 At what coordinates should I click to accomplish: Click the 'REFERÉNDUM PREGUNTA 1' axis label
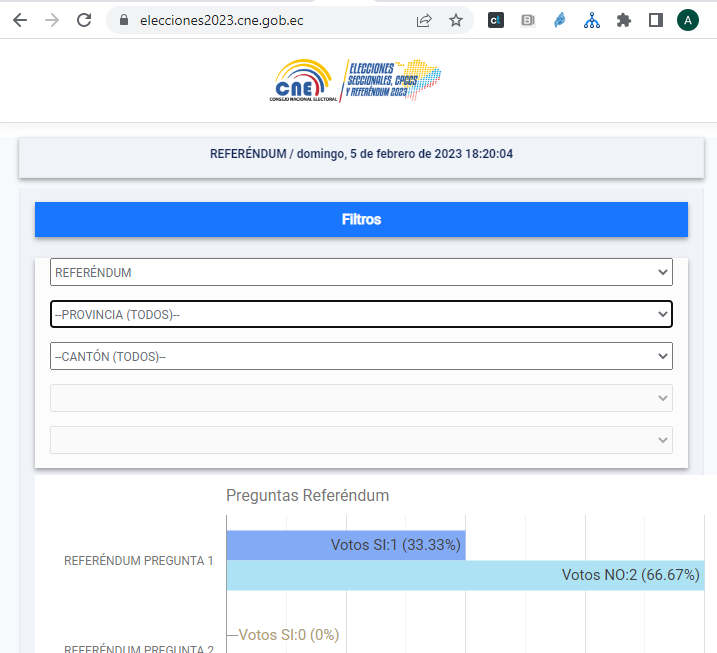tap(139, 561)
